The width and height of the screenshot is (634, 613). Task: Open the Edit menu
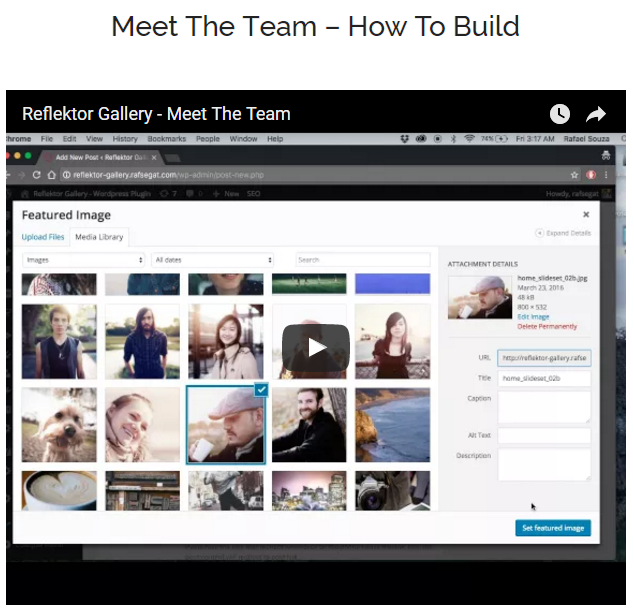pos(69,139)
